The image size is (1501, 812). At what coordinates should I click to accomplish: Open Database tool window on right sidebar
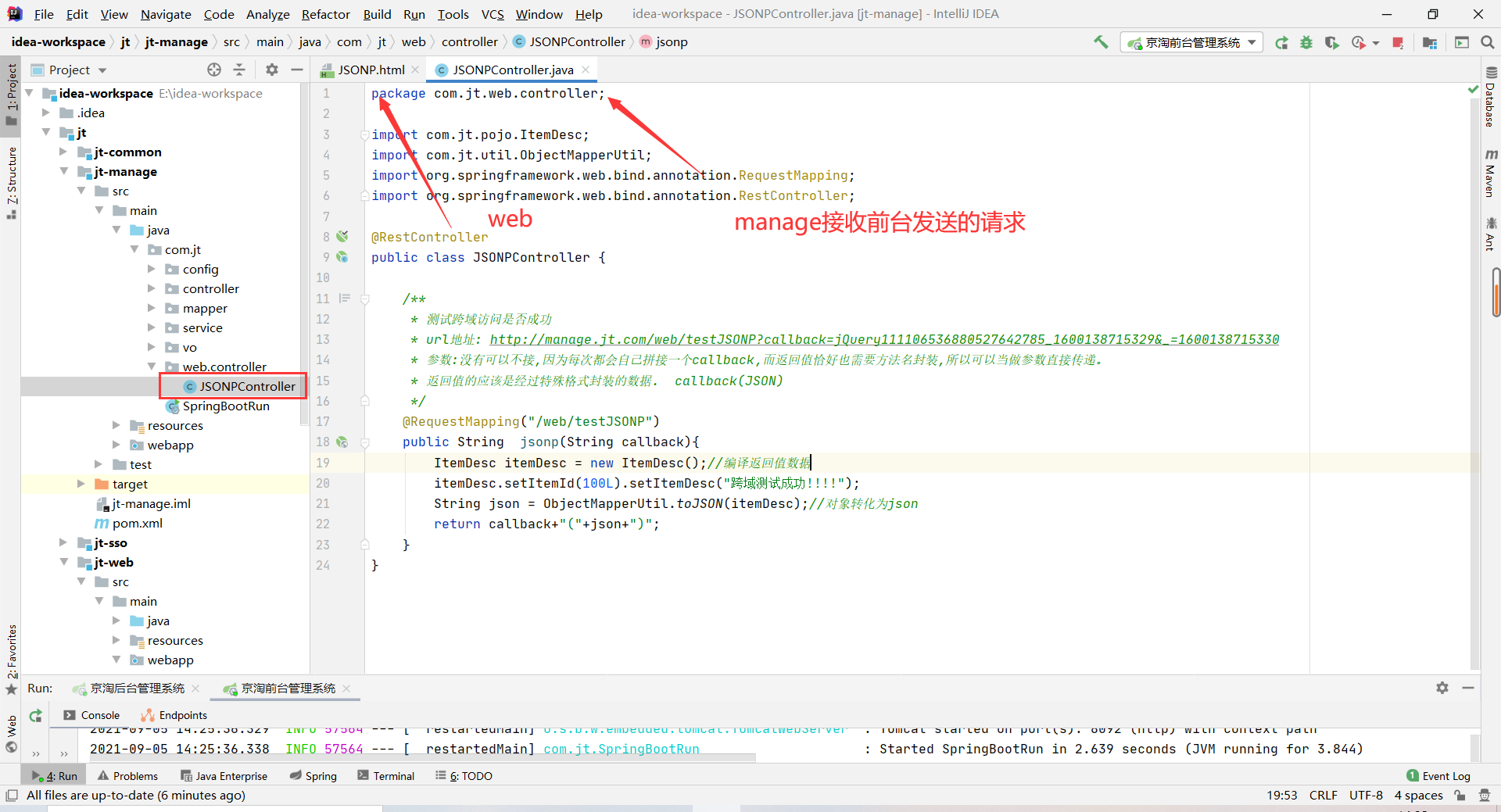1490,97
